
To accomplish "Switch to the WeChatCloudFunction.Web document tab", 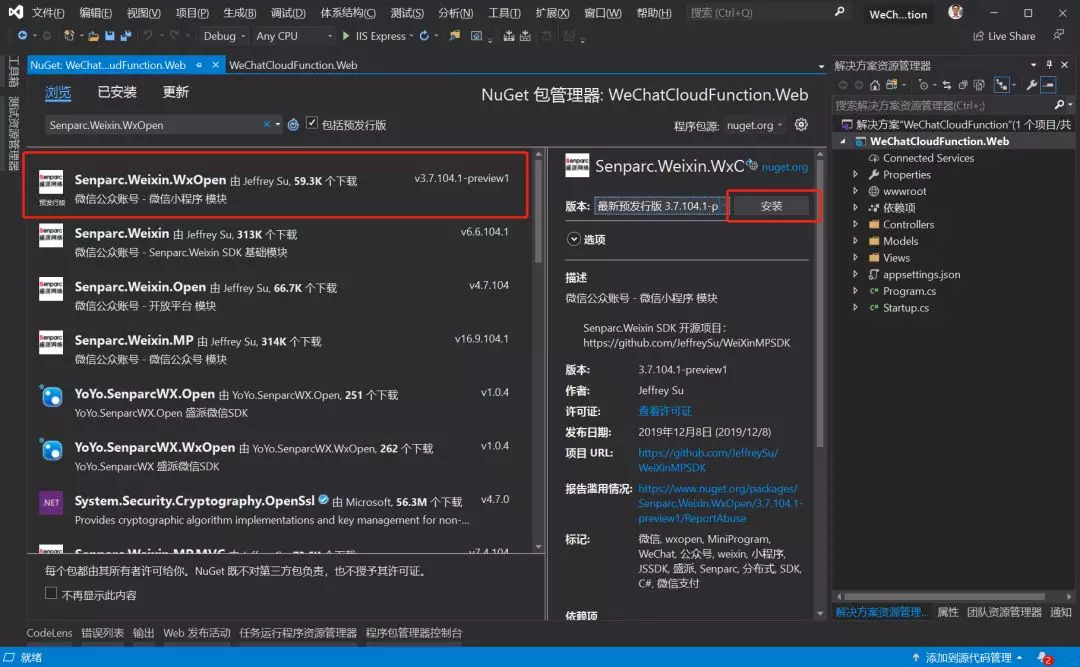I will coord(293,65).
